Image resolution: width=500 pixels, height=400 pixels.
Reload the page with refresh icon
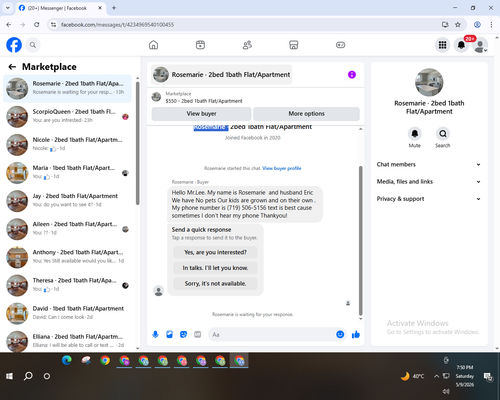pyautogui.click(x=37, y=25)
